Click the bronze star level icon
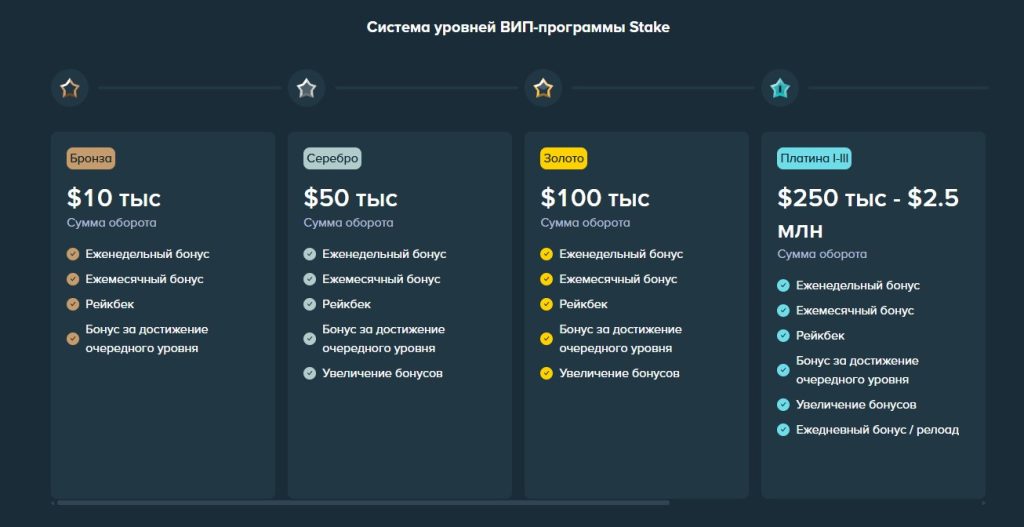Viewport: 1024px width, 527px height. [70, 89]
